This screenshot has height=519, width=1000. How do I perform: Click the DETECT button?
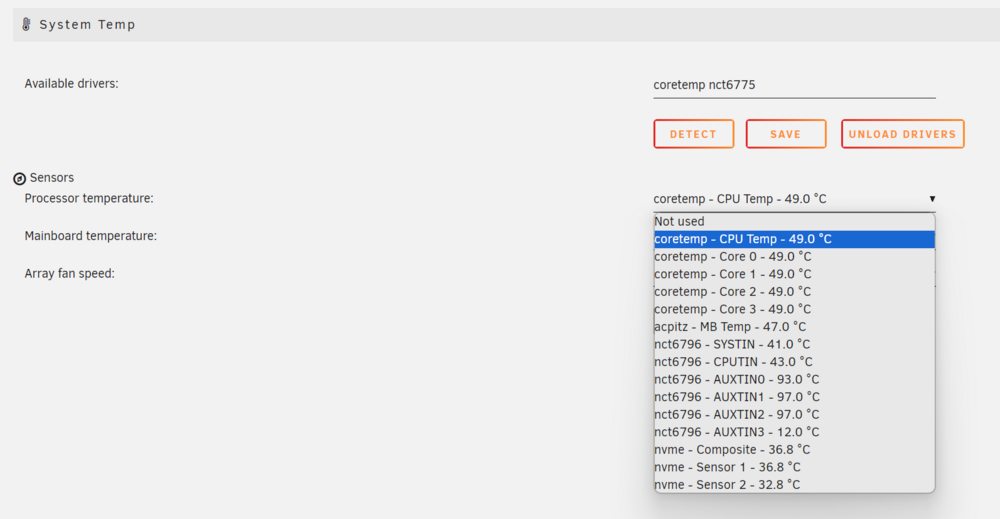pos(693,134)
